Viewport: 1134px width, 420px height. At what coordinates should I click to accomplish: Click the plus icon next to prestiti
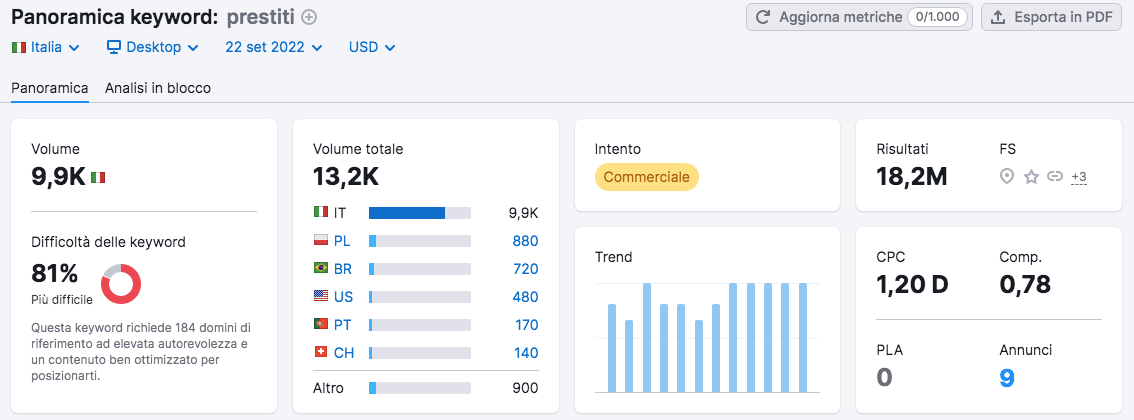coord(309,17)
